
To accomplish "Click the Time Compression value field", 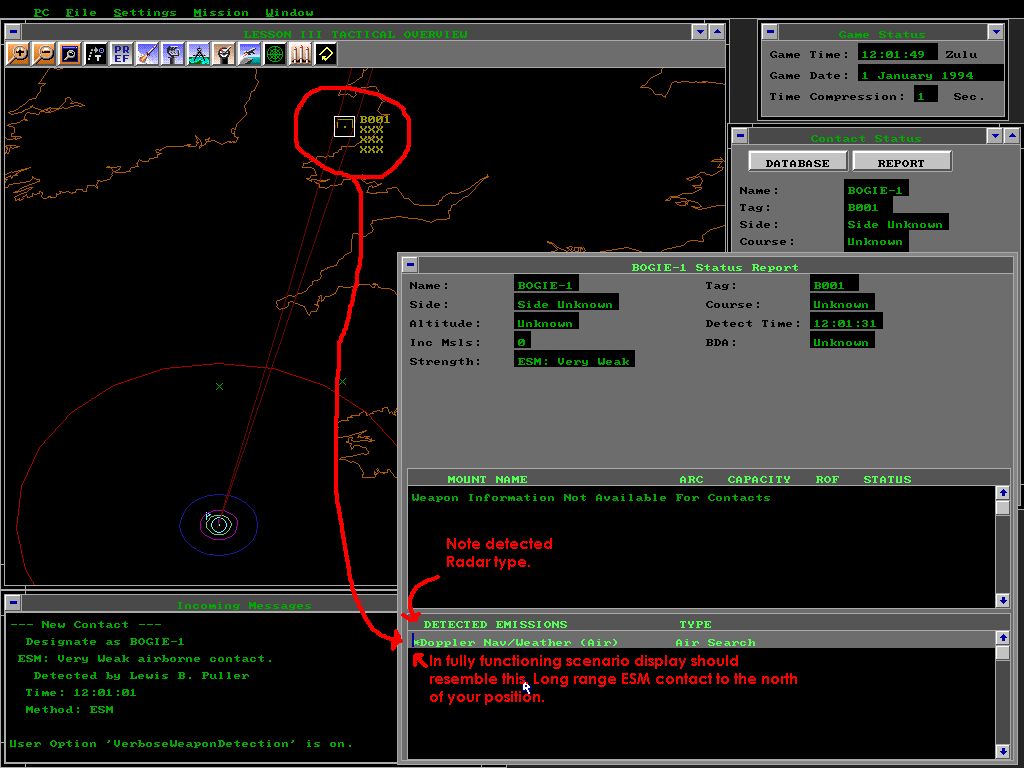I will point(925,95).
